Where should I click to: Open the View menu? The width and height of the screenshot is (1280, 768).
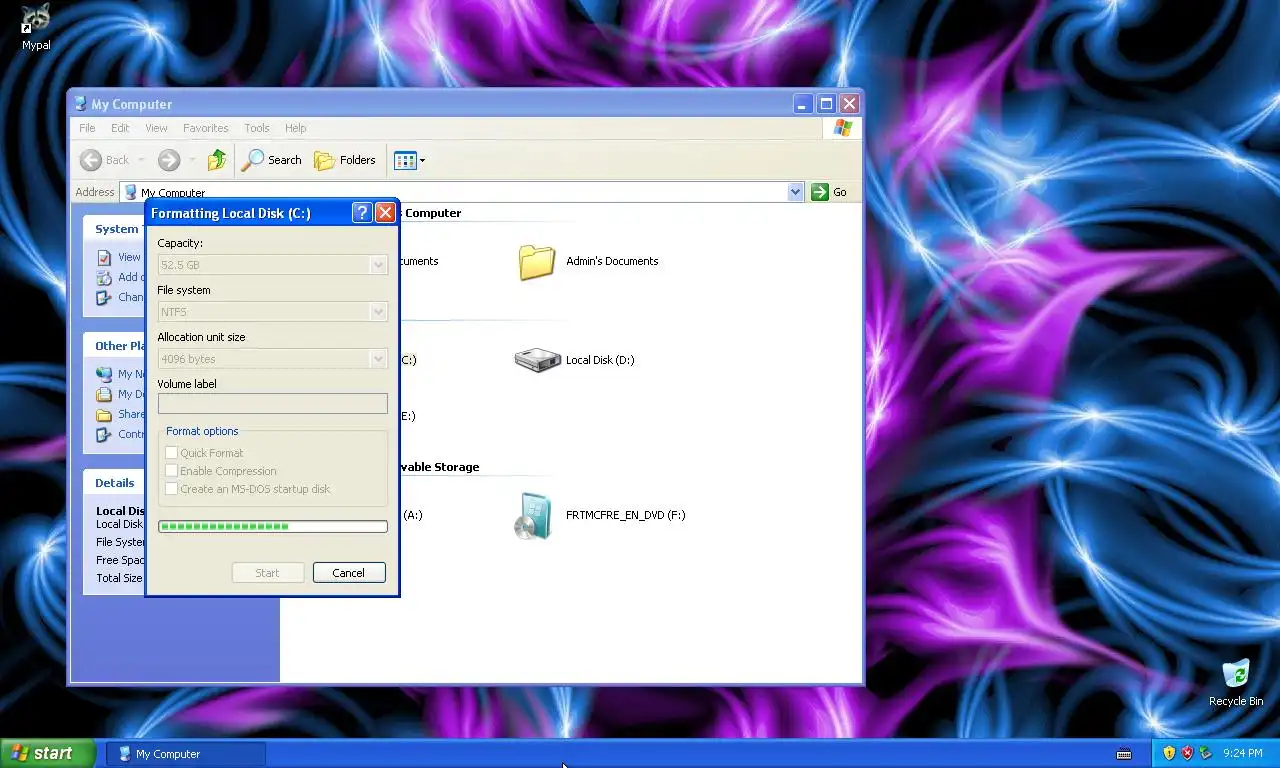[156, 128]
